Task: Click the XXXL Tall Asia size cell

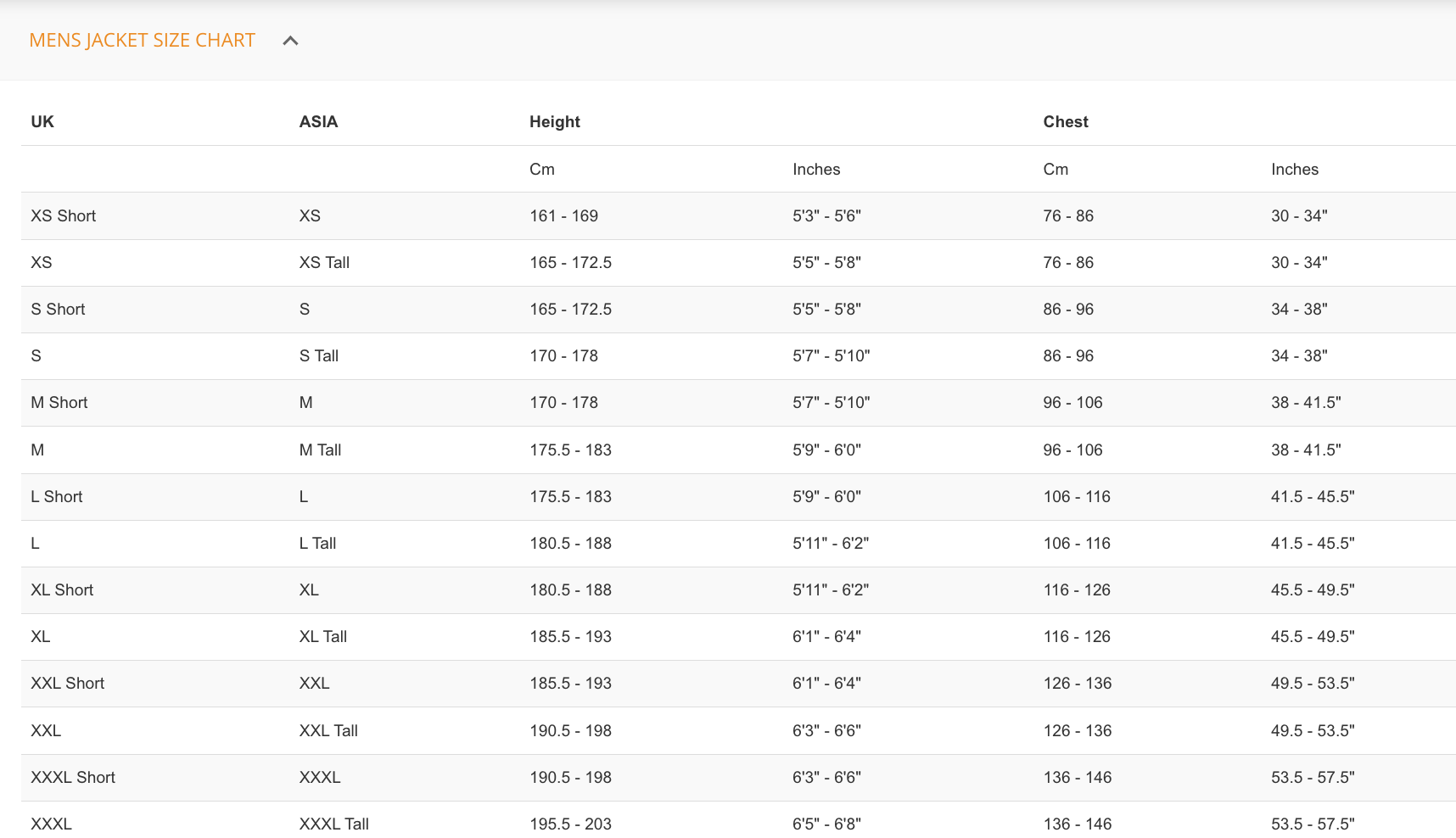Action: (x=333, y=824)
